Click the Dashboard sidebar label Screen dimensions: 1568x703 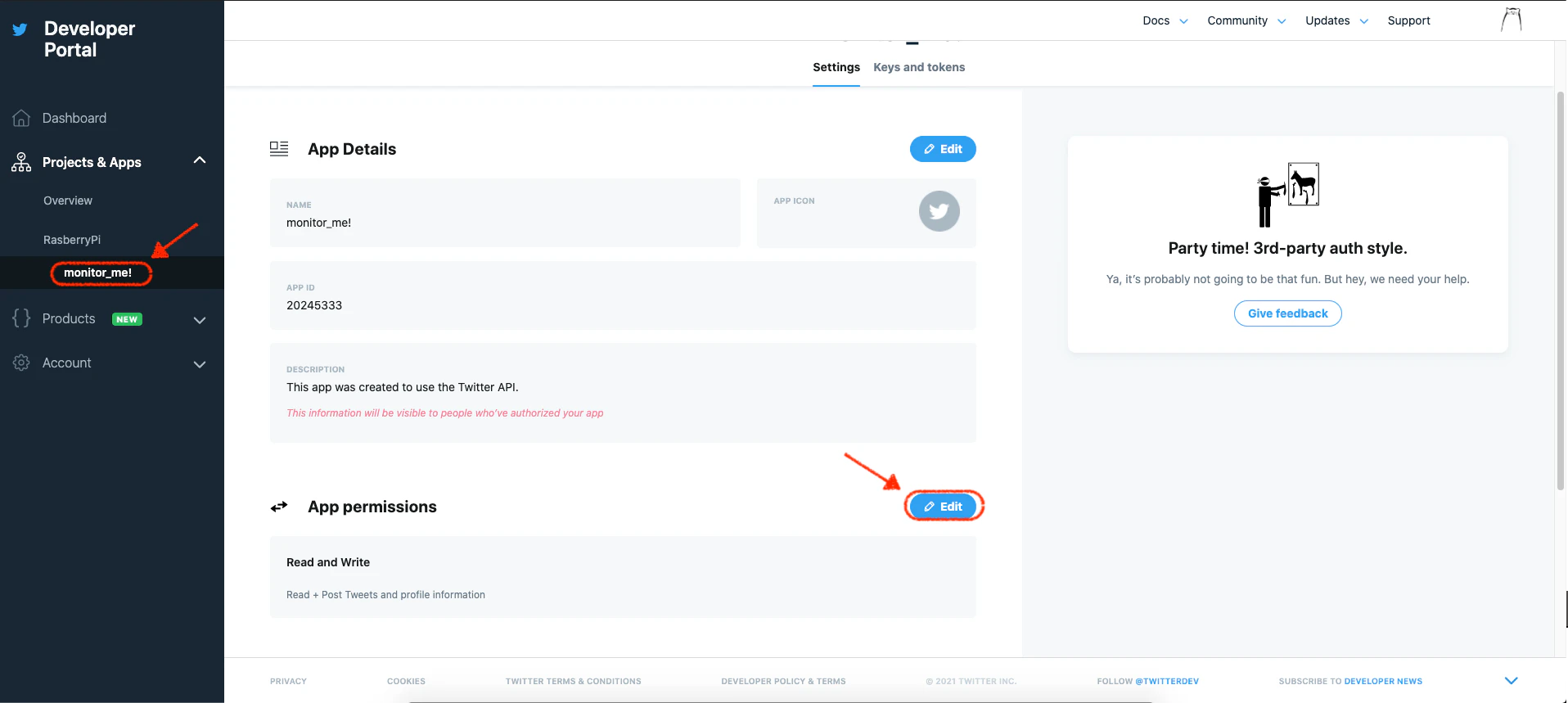[74, 118]
